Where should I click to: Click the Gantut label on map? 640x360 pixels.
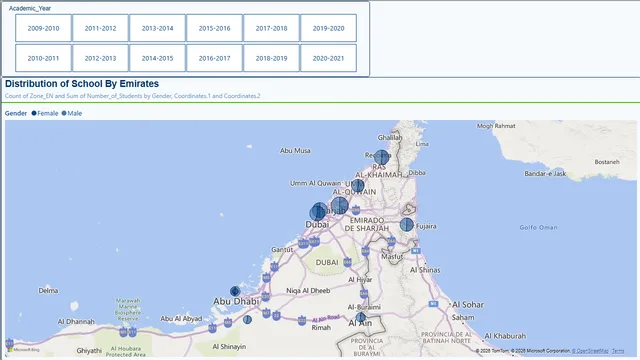(x=282, y=249)
